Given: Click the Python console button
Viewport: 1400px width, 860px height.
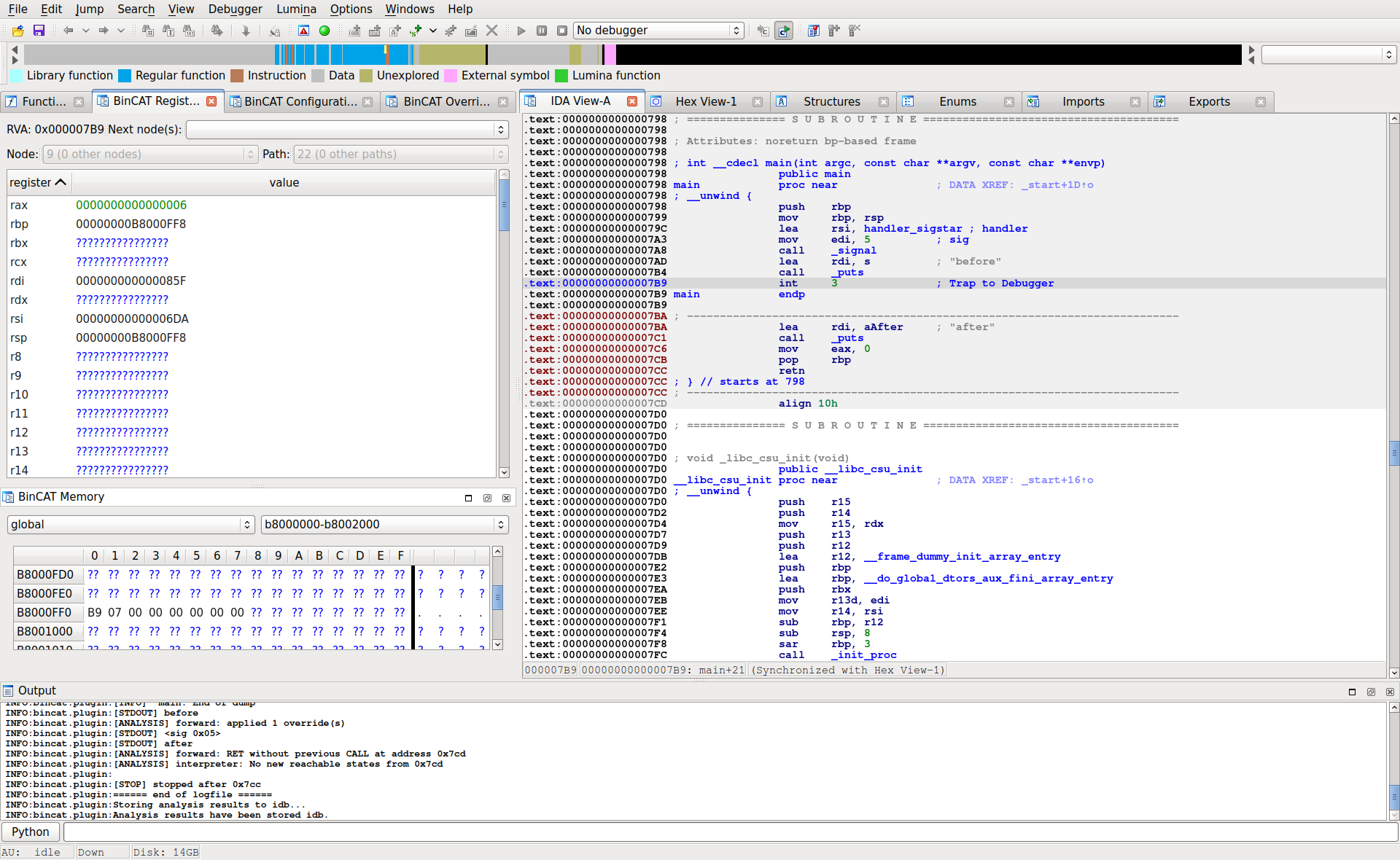Looking at the screenshot, I should (x=30, y=832).
